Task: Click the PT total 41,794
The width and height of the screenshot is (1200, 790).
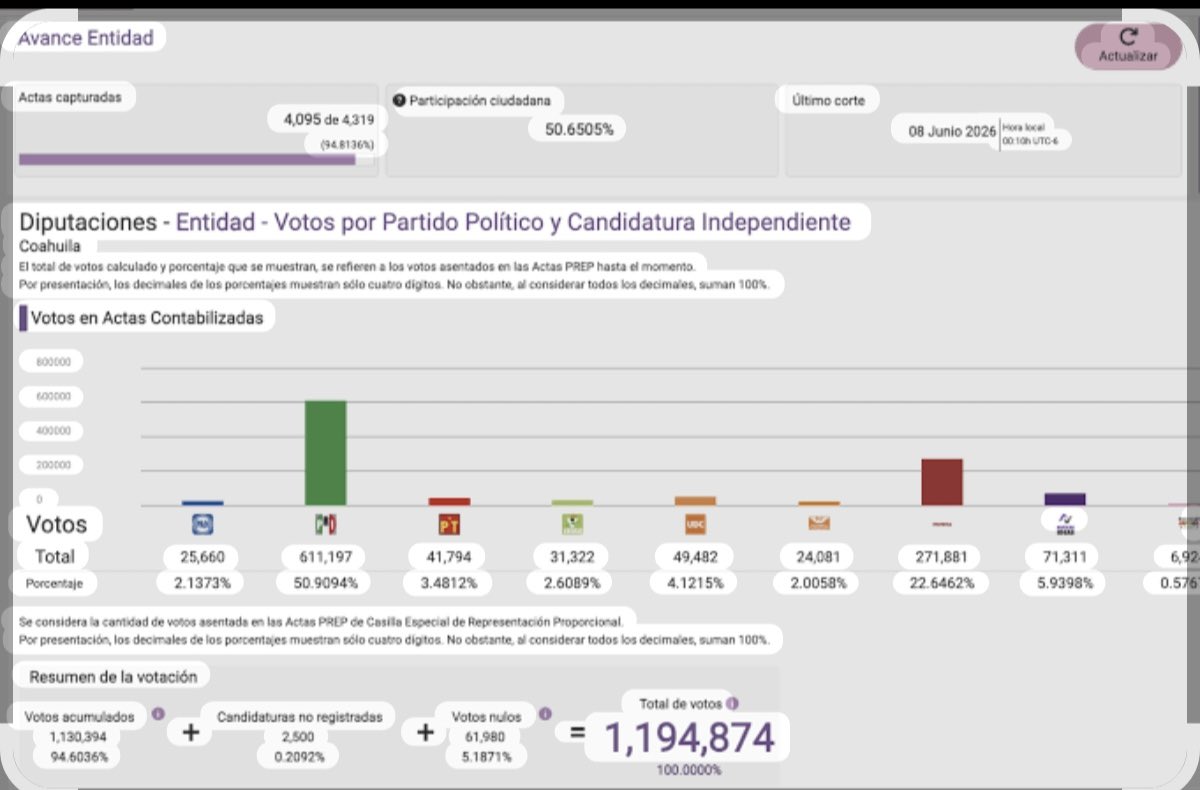Action: pyautogui.click(x=448, y=556)
